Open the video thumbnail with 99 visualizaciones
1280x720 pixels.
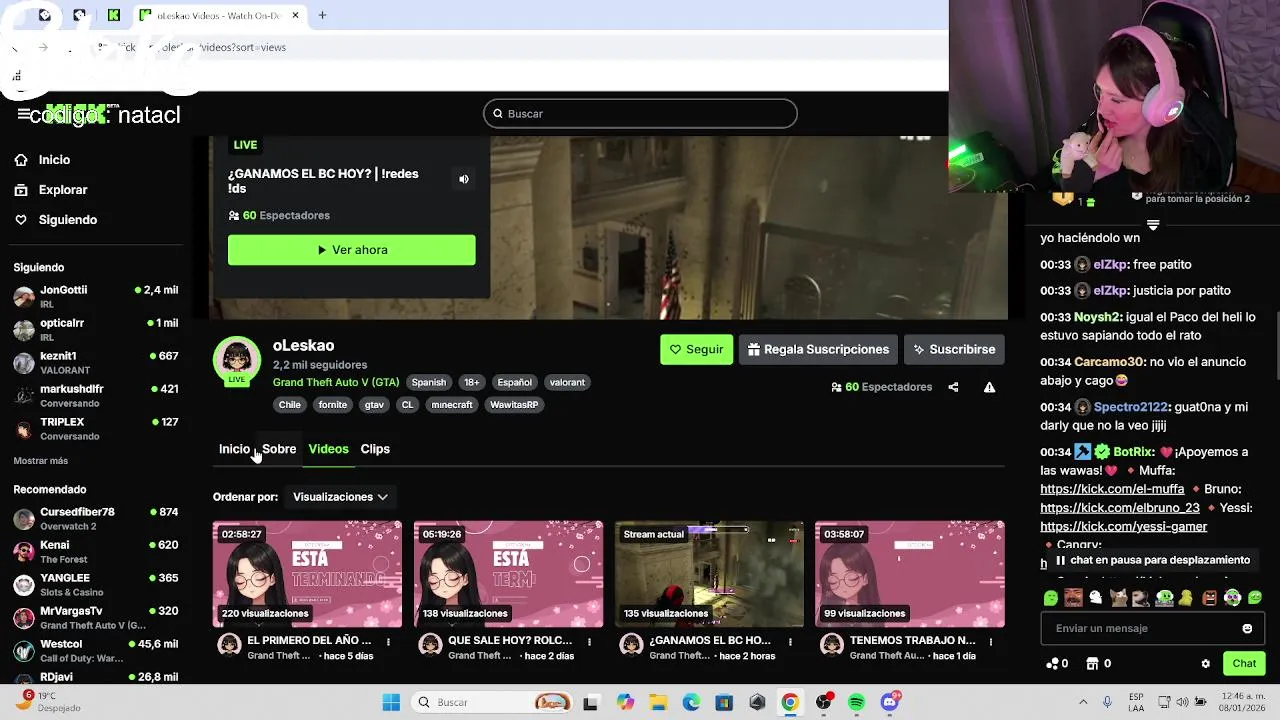(x=910, y=574)
